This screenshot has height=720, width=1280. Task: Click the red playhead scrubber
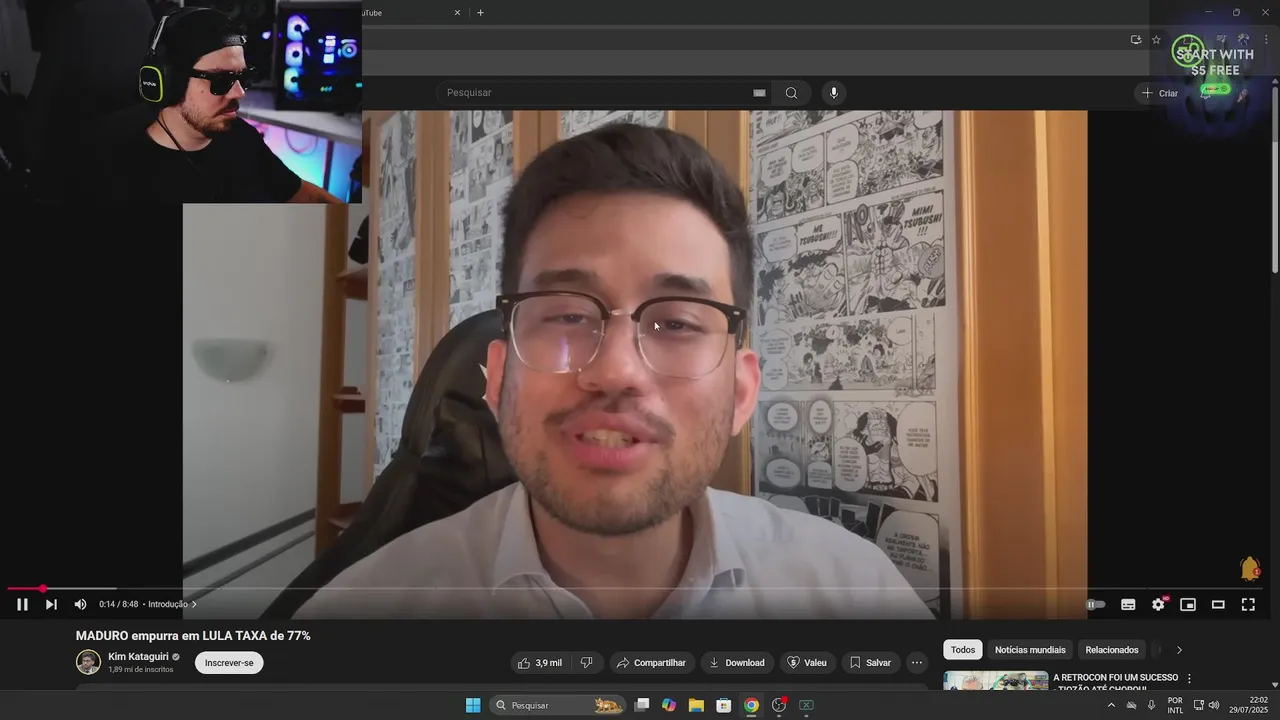click(x=42, y=588)
